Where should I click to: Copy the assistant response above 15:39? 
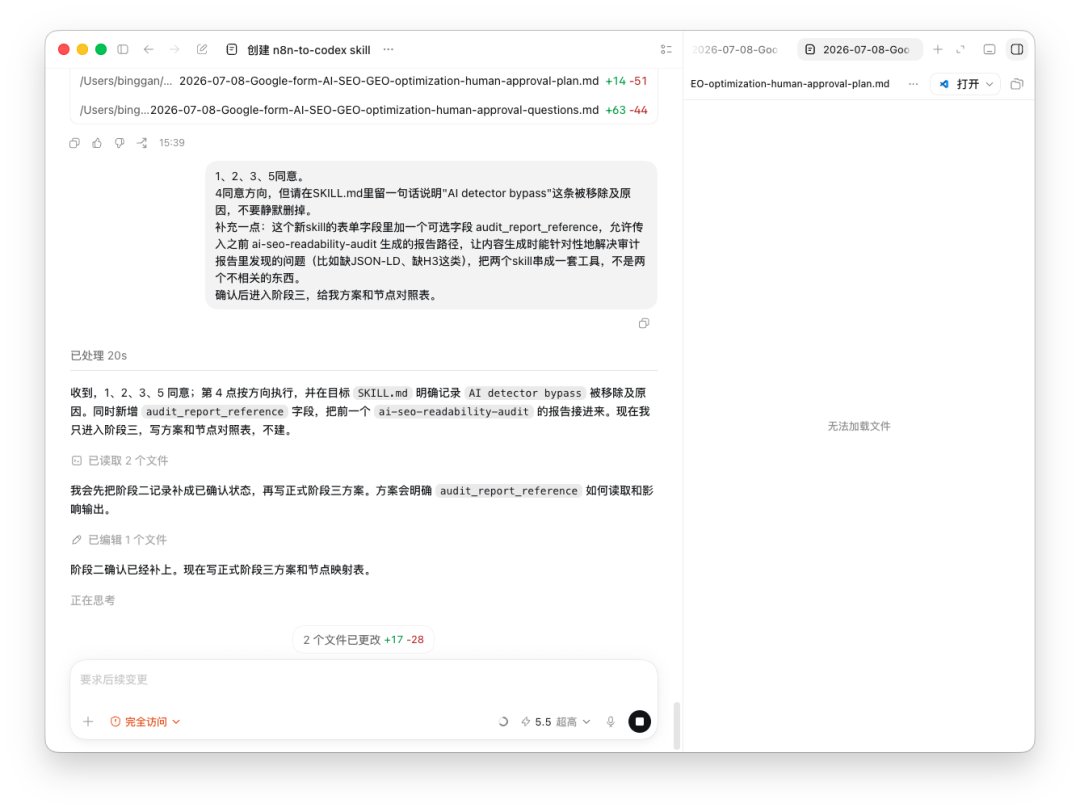[74, 143]
